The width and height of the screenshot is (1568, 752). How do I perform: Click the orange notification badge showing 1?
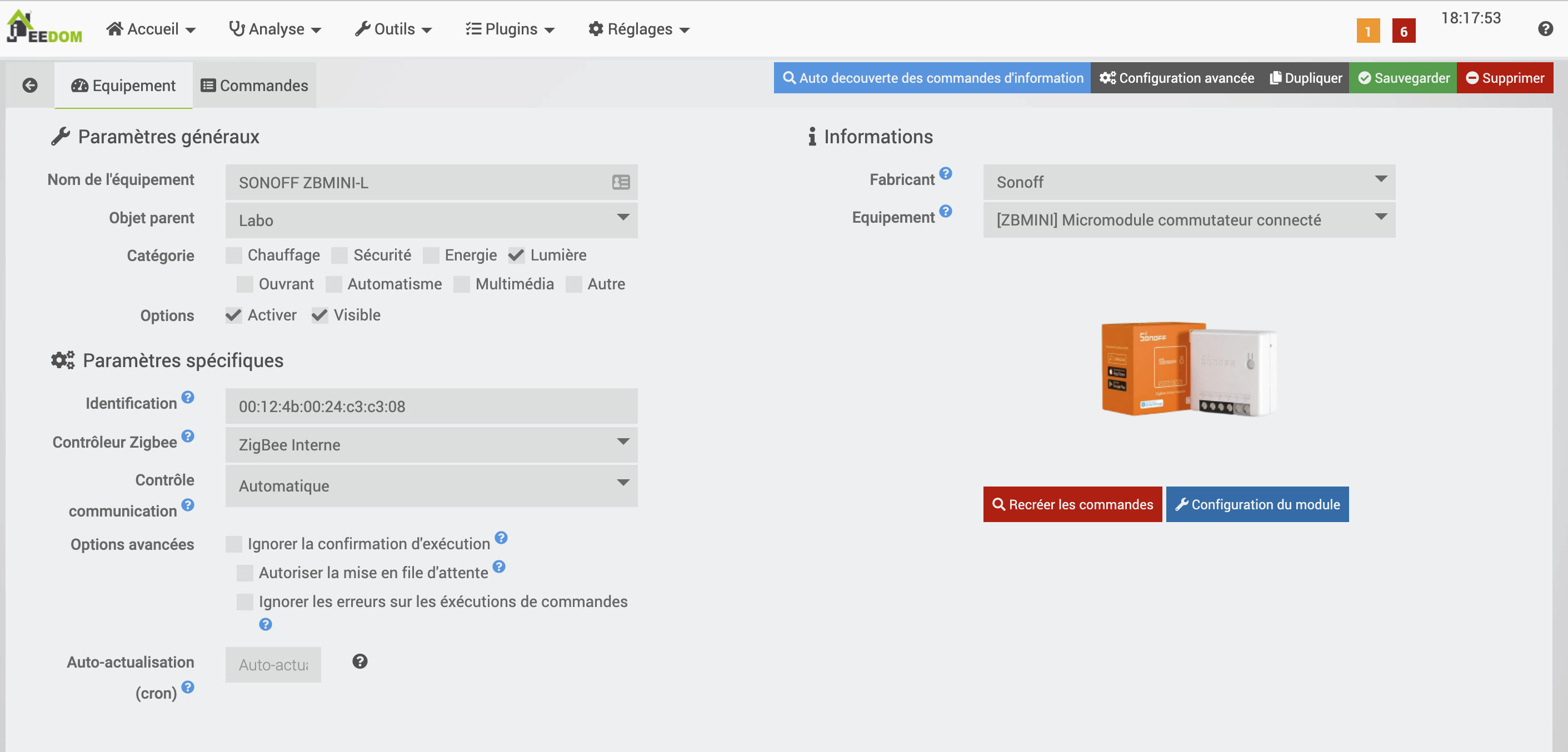[1368, 31]
